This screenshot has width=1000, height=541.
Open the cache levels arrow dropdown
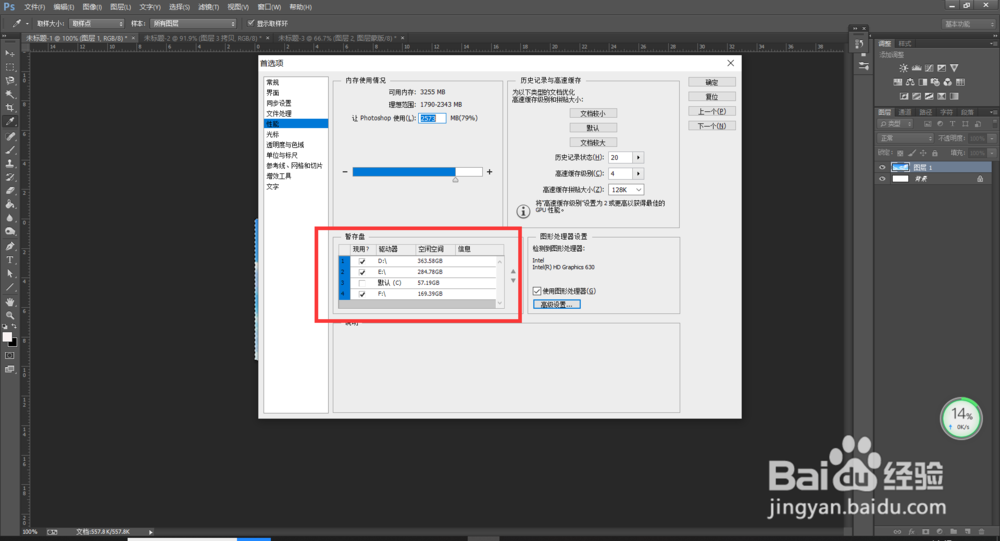click(x=638, y=174)
